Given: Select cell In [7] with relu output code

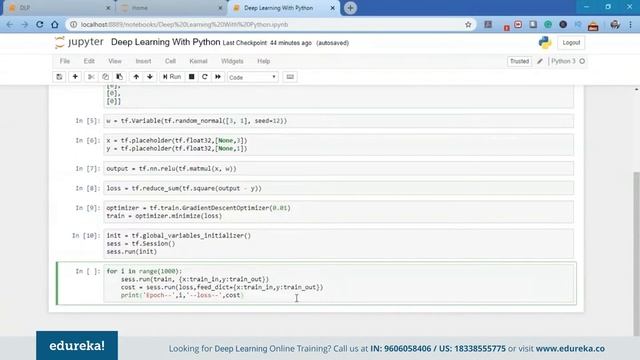Looking at the screenshot, I should point(338,169).
